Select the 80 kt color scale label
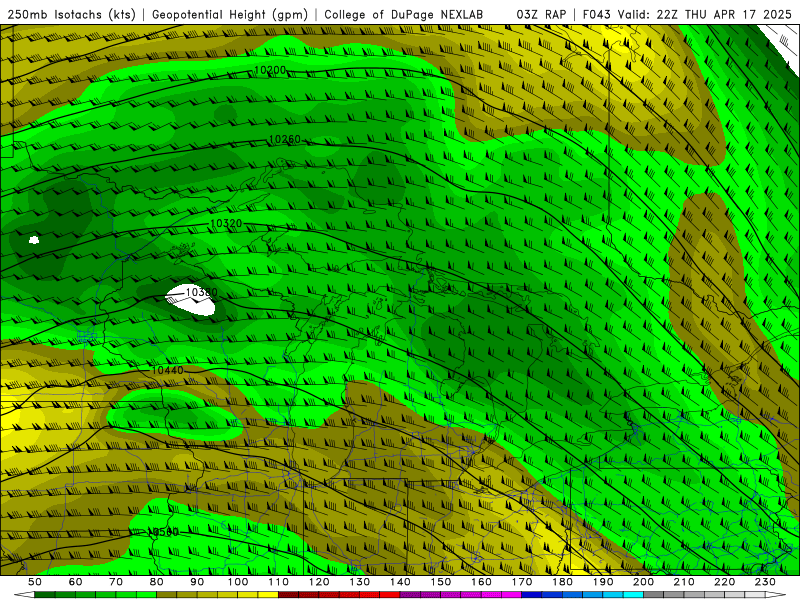Image resolution: width=800 pixels, height=600 pixels. pos(157,582)
